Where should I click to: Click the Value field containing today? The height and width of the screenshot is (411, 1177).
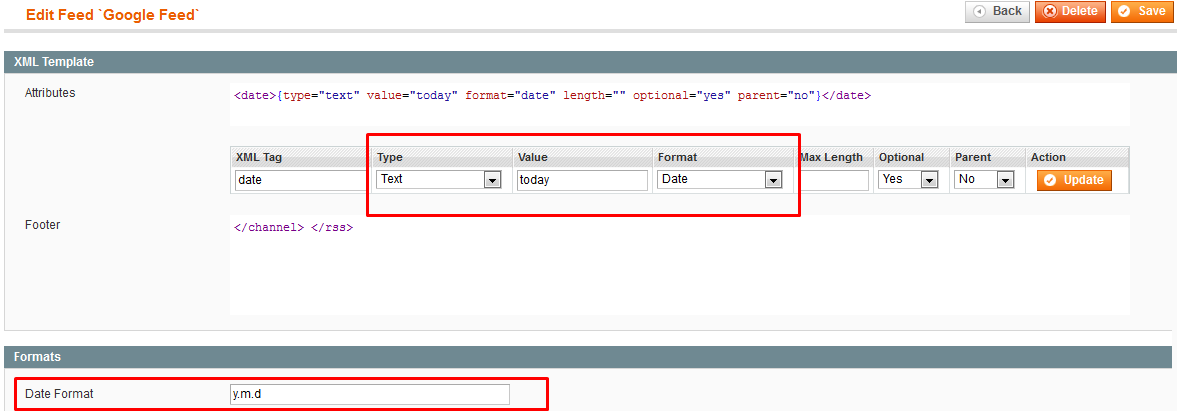pos(582,180)
